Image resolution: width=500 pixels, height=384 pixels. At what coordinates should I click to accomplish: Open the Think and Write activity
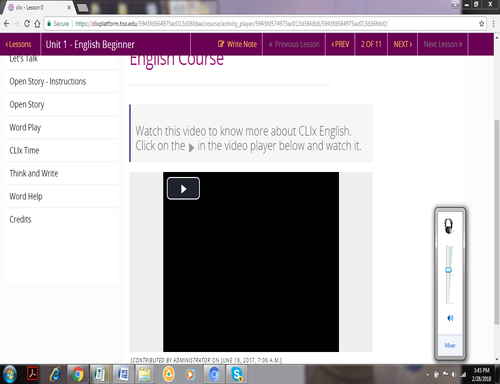[x=62, y=173]
